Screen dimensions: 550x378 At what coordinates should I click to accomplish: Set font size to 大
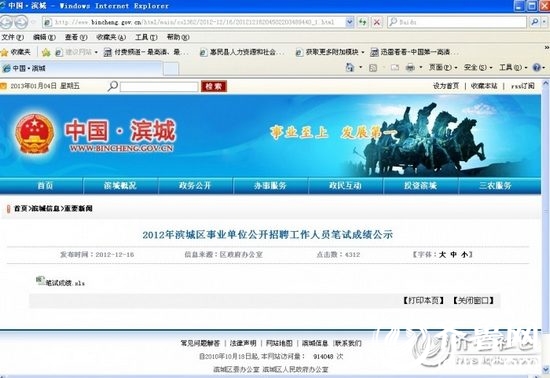tap(443, 255)
